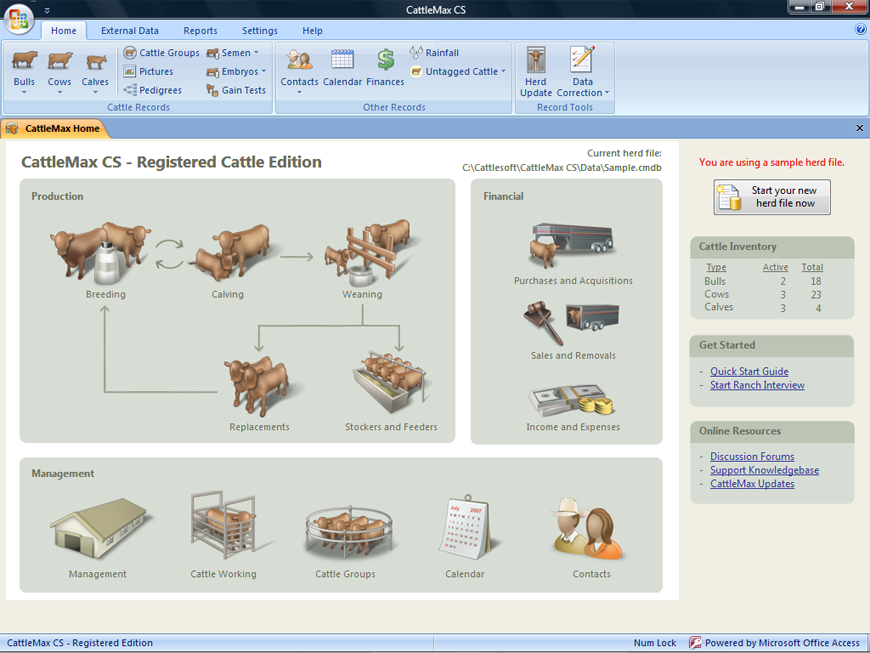Open the Calendar icon in Management panel
The height and width of the screenshot is (653, 870).
pyautogui.click(x=466, y=527)
